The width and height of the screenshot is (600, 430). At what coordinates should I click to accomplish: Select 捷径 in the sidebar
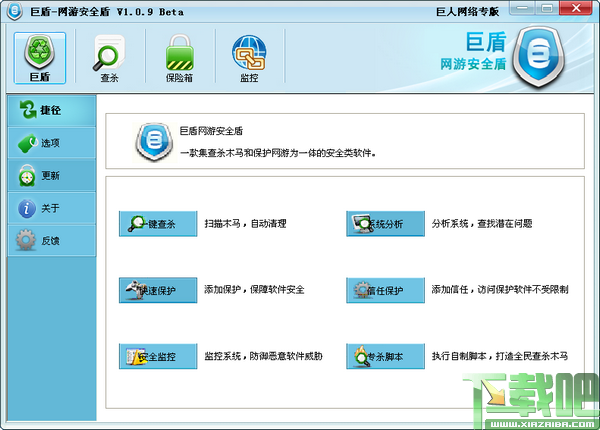click(x=52, y=111)
